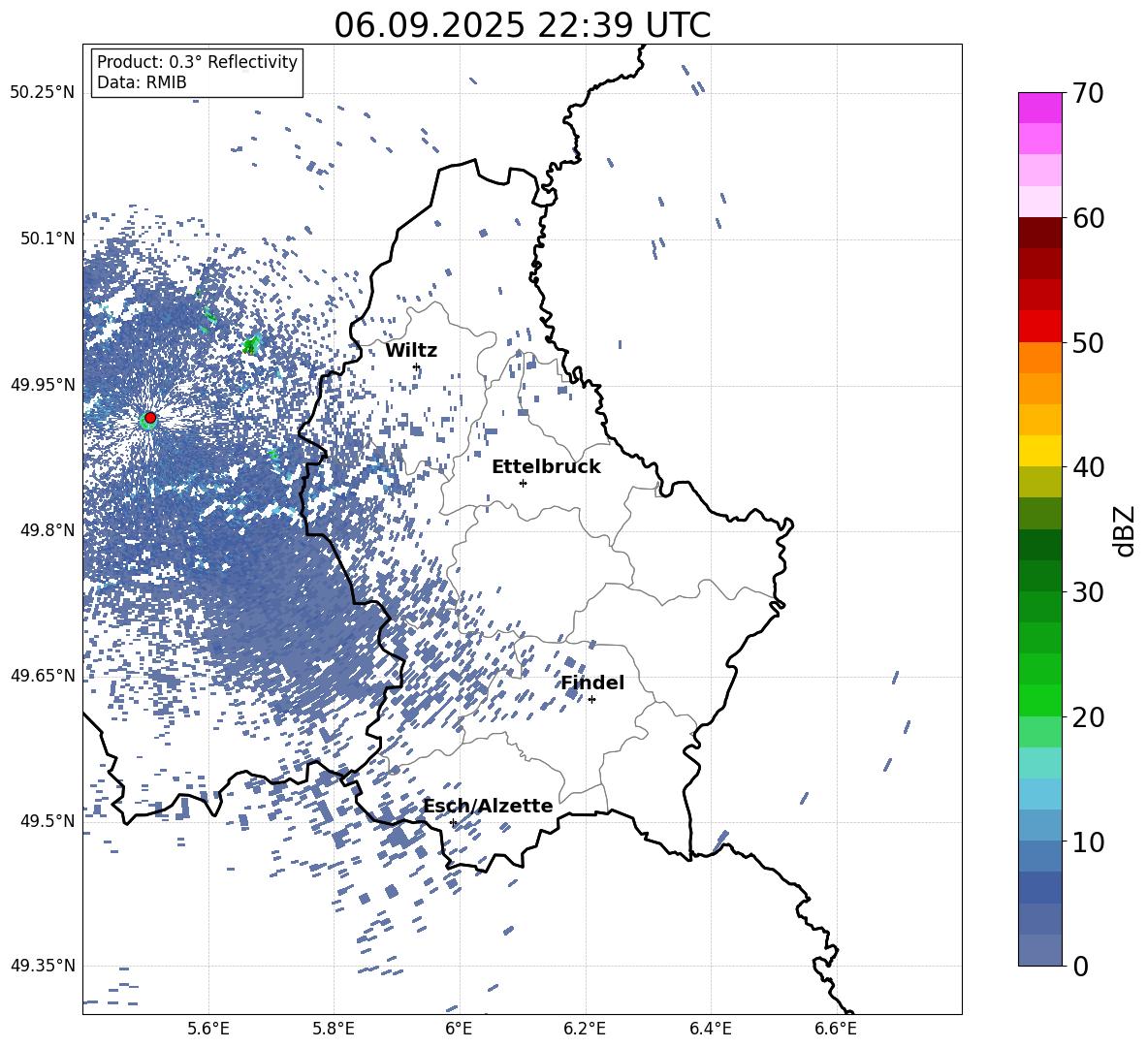Click the 6°E longitude label
Image resolution: width=1148 pixels, height=1048 pixels.
coord(459,1029)
